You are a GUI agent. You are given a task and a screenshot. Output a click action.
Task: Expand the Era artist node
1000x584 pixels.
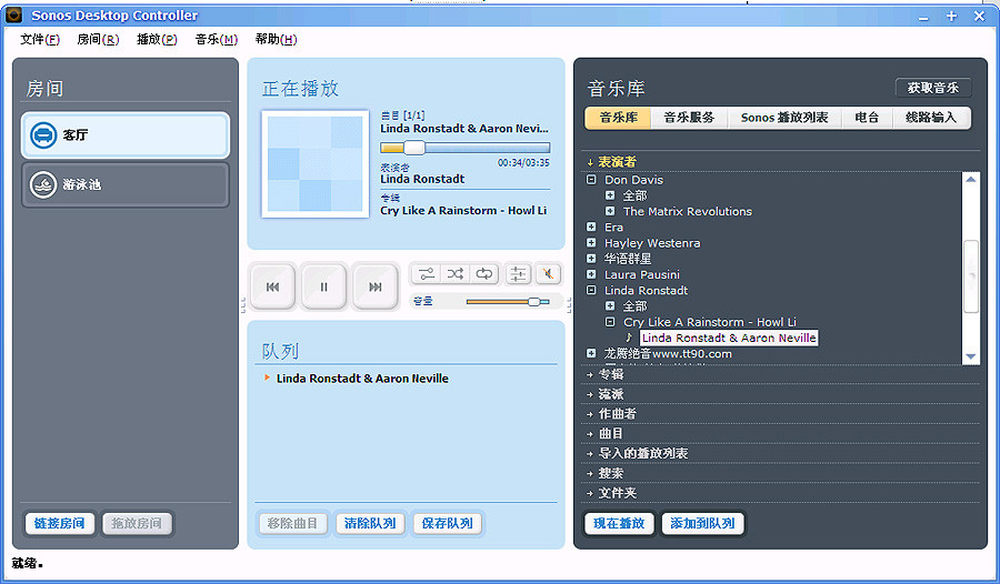click(591, 227)
